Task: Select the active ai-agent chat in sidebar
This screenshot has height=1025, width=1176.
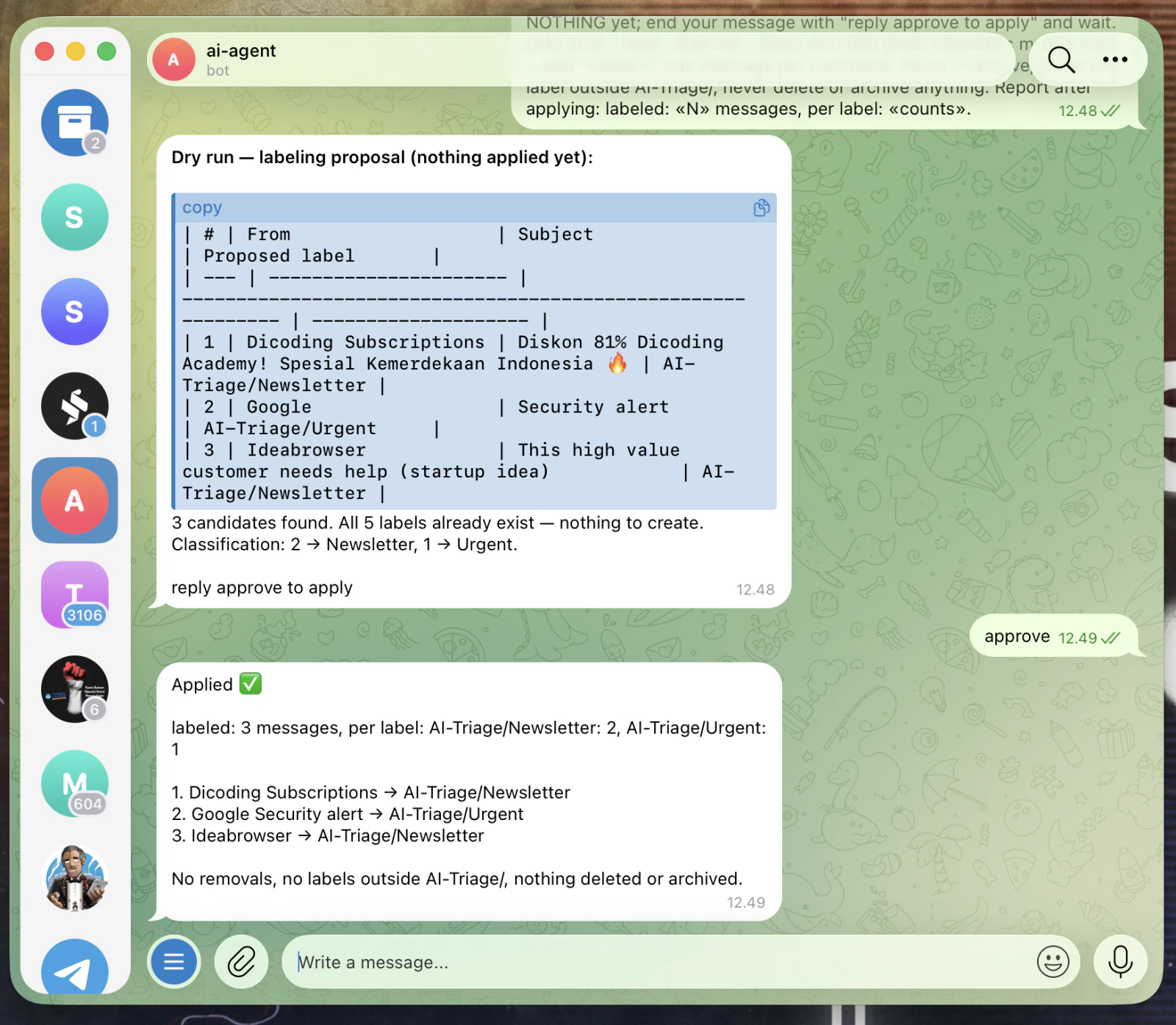Action: tap(75, 500)
